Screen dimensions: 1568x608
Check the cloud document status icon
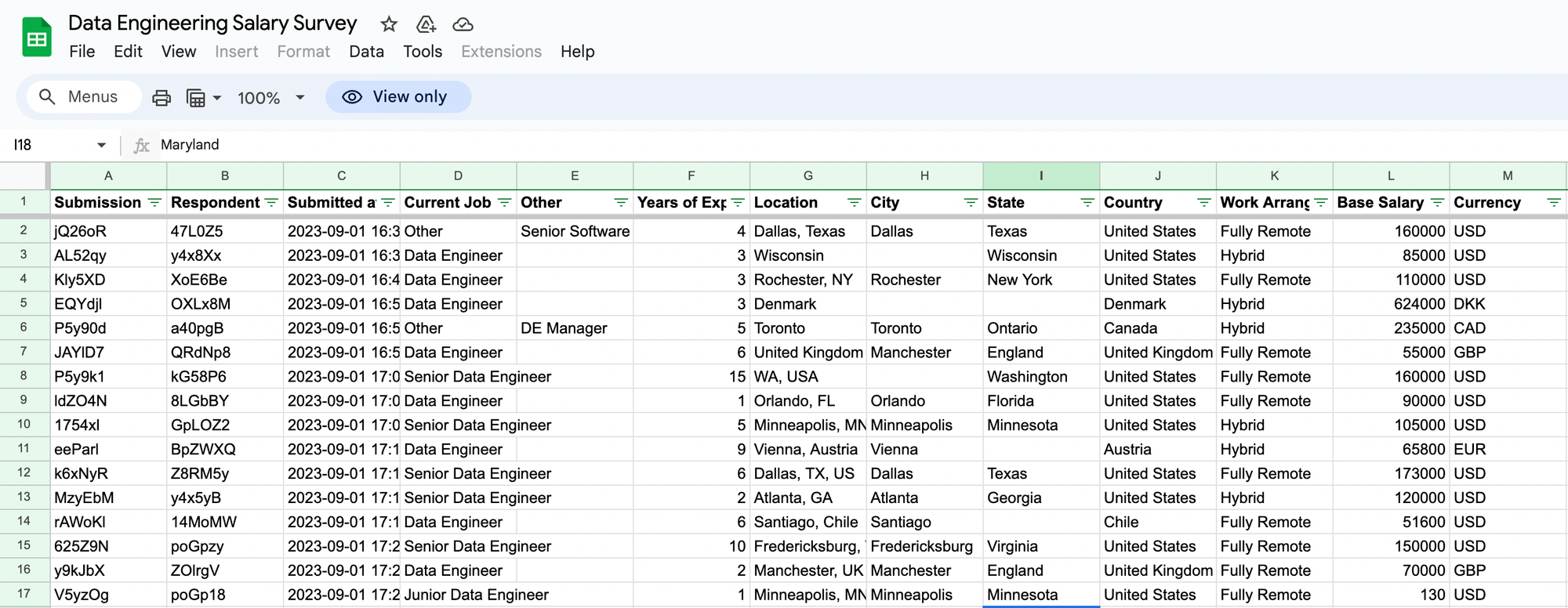click(x=463, y=24)
